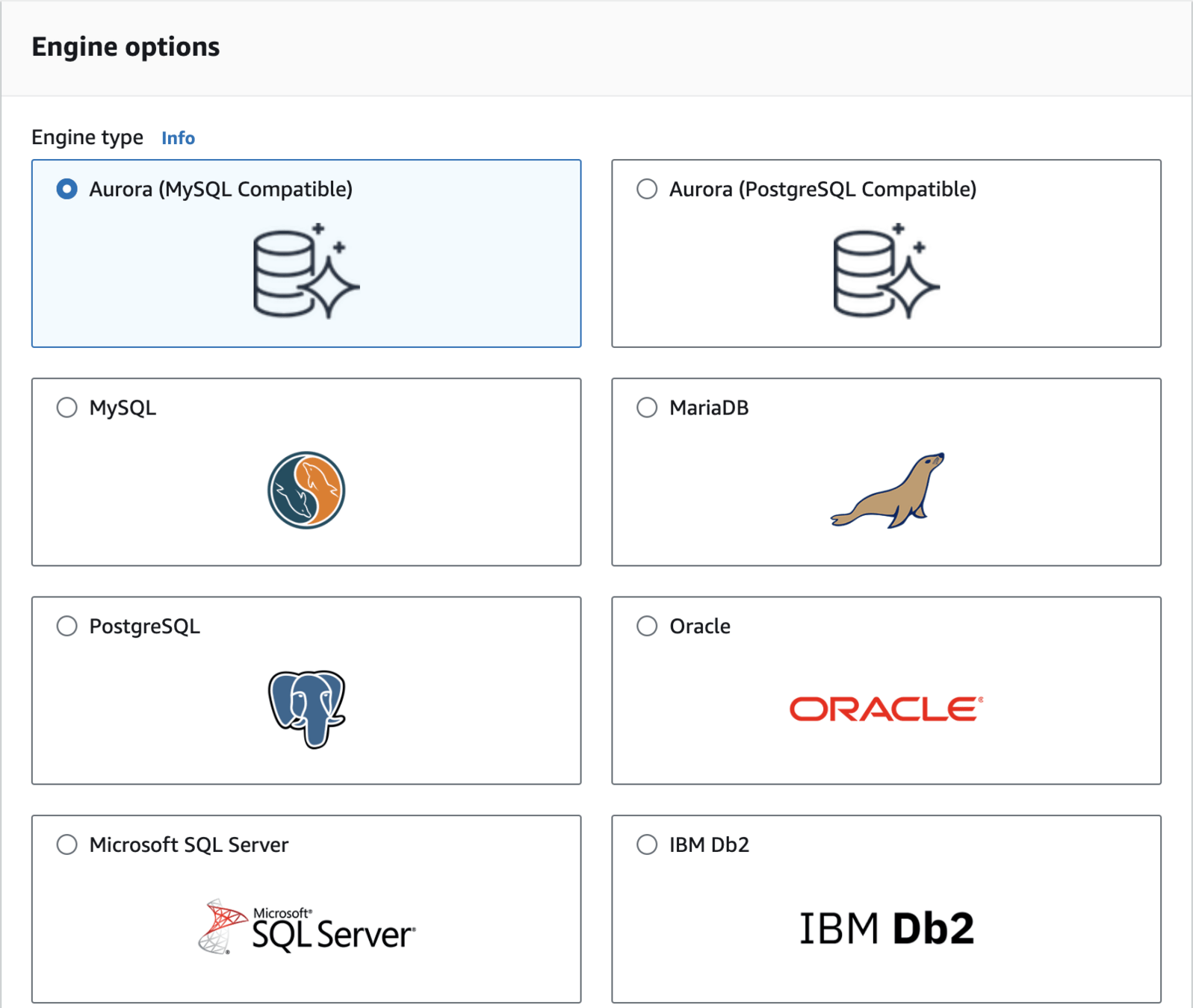
Task: Click the Aurora PostgreSQL database sparkle icon
Action: coord(887,271)
